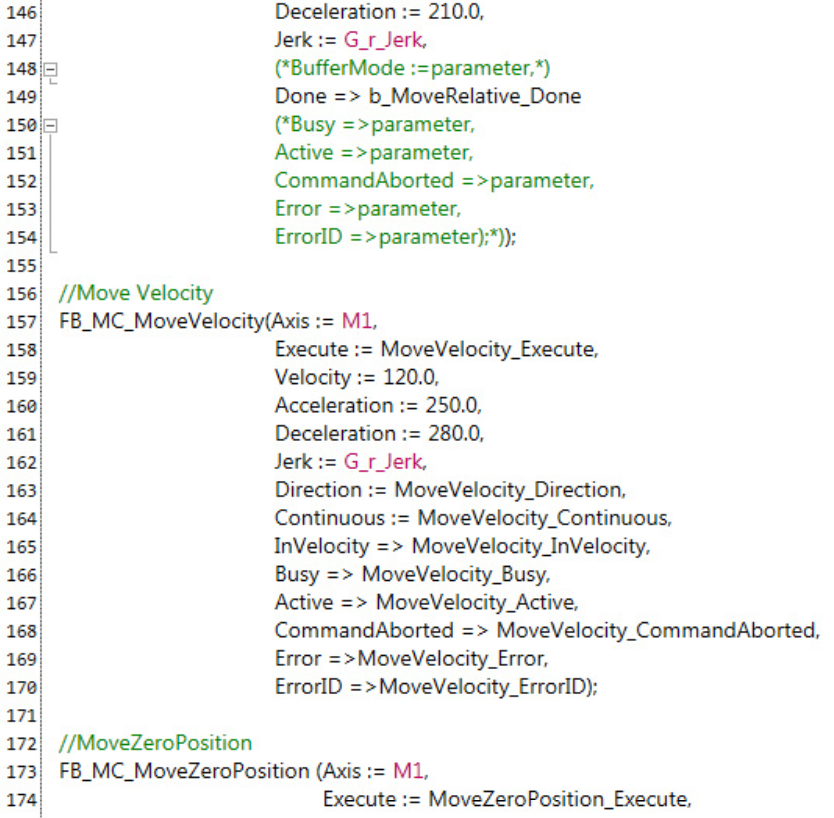Click the commented BufferMode parameter line
Image resolution: width=834 pixels, height=818 pixels.
point(412,68)
